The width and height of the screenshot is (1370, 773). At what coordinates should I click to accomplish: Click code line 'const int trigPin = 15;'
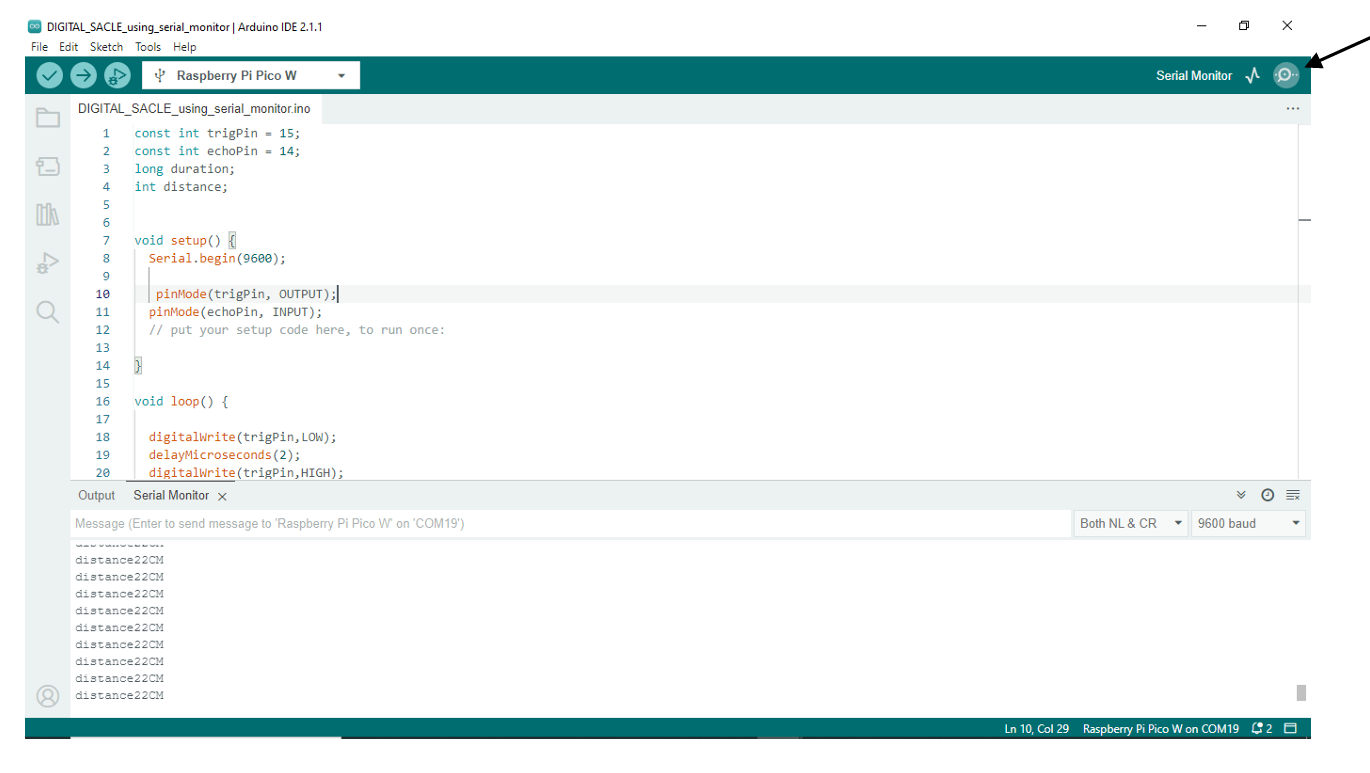click(217, 133)
